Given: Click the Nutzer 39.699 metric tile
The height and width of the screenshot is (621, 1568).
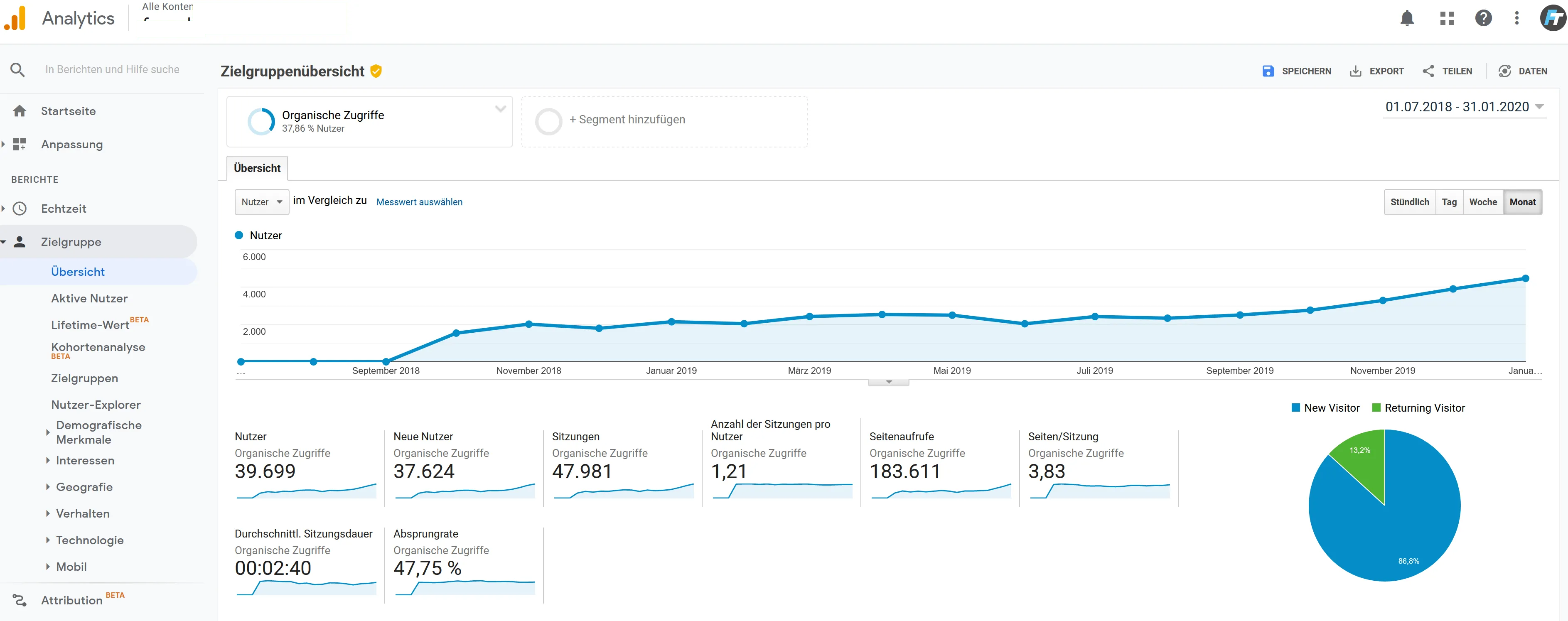Looking at the screenshot, I should coord(305,466).
